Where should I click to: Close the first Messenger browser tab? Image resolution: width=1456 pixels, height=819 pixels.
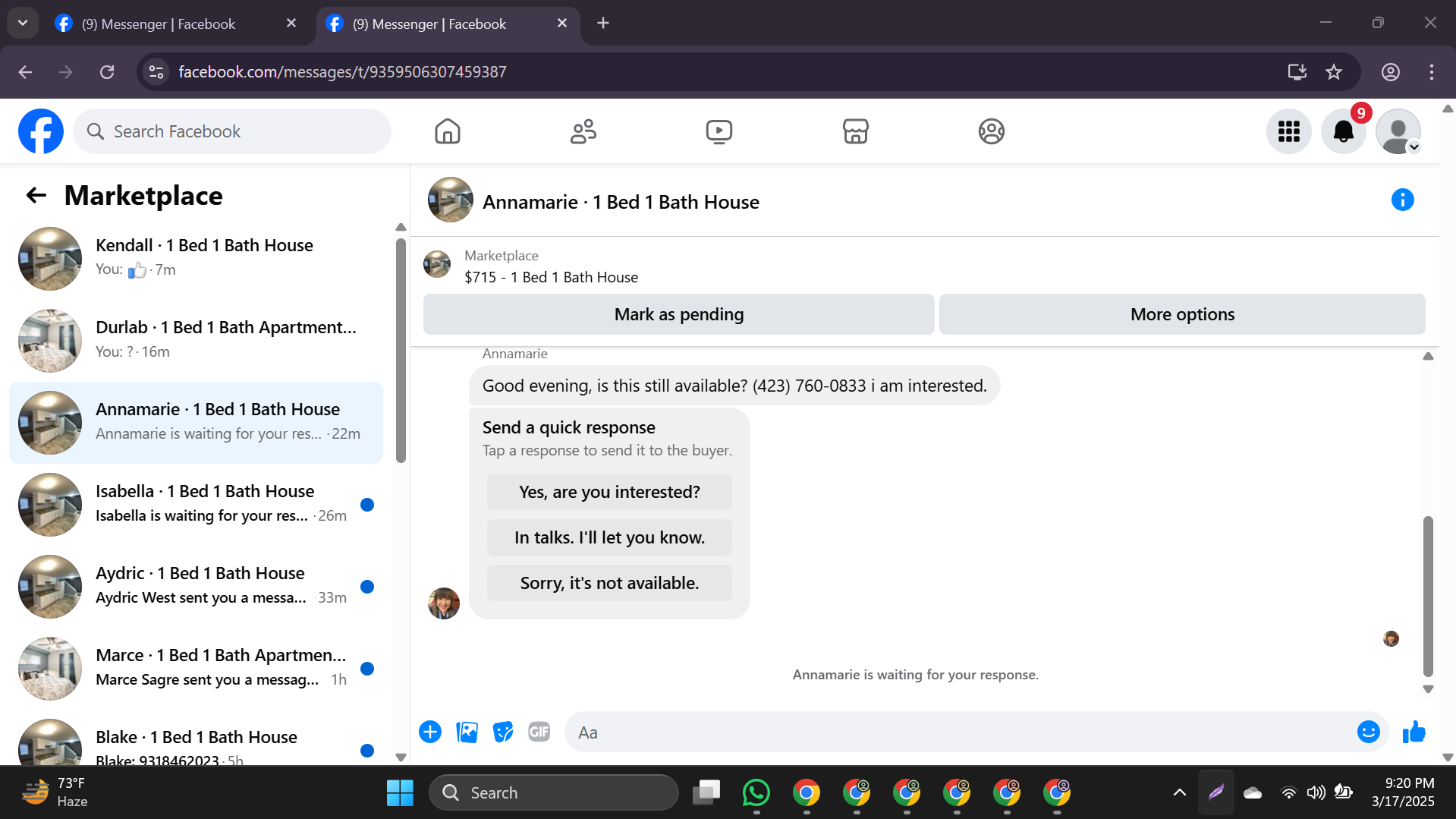291,24
